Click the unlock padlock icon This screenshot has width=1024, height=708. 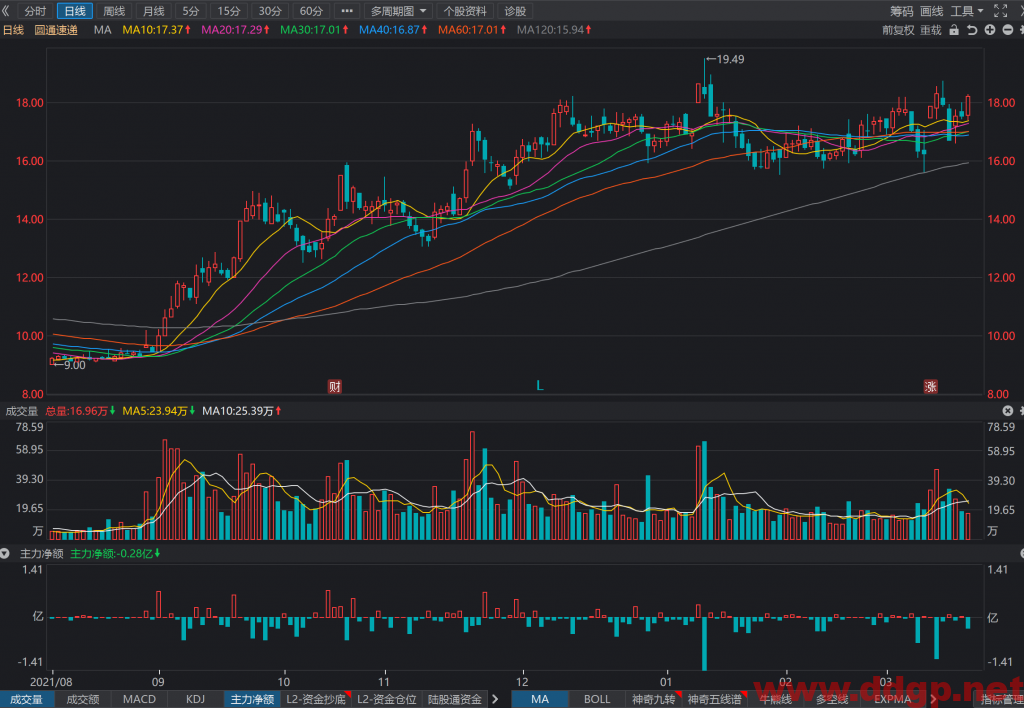click(954, 30)
